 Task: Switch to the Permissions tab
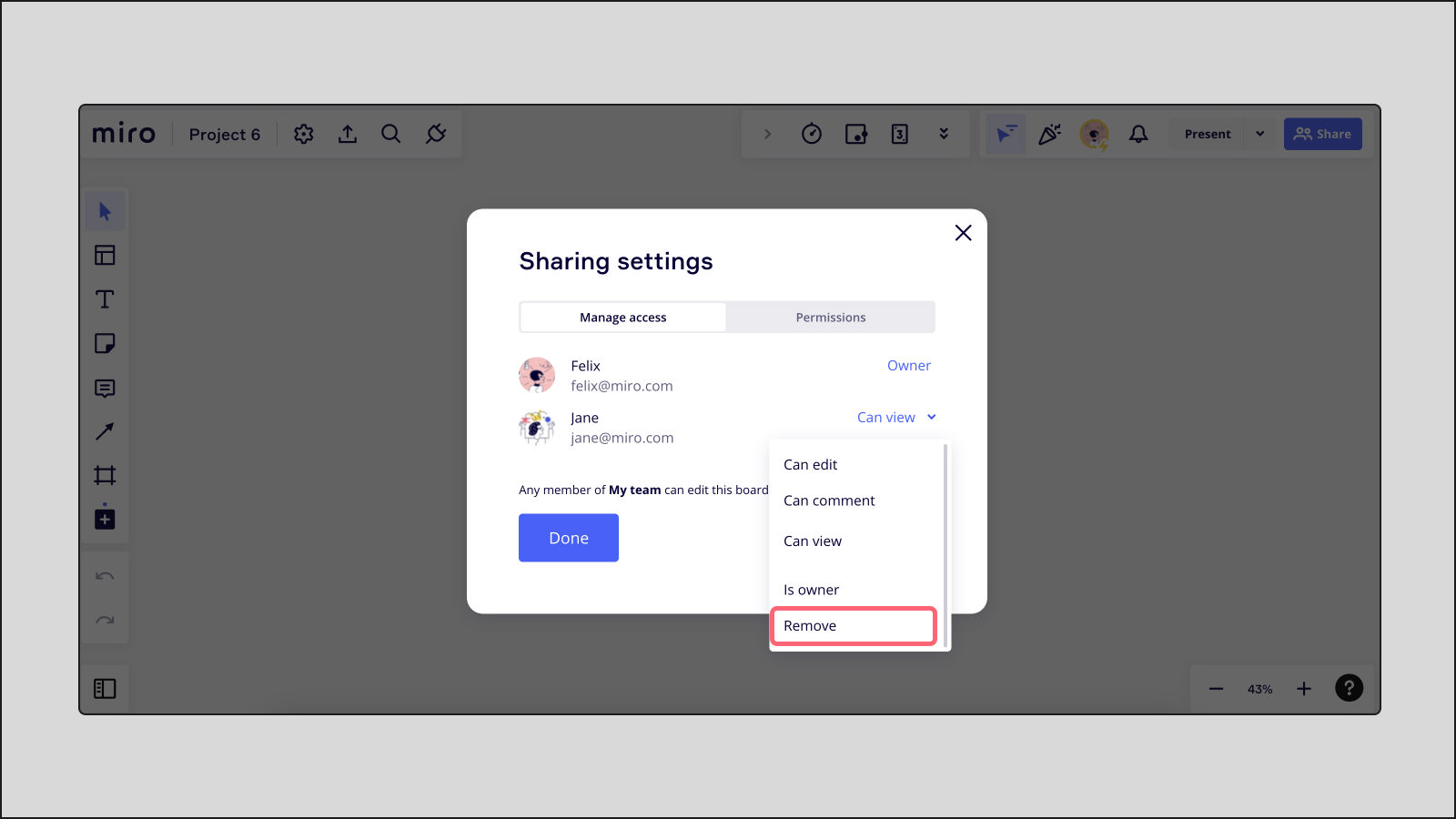tap(830, 318)
